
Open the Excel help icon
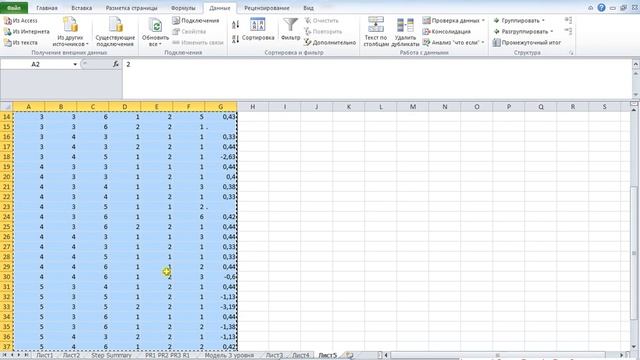tap(601, 8)
